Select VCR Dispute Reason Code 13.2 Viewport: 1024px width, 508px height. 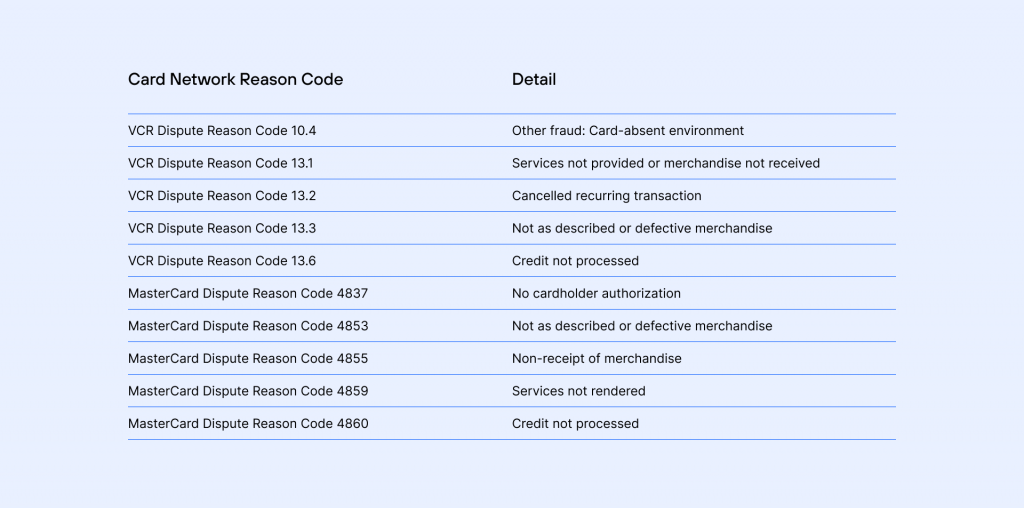(222, 196)
